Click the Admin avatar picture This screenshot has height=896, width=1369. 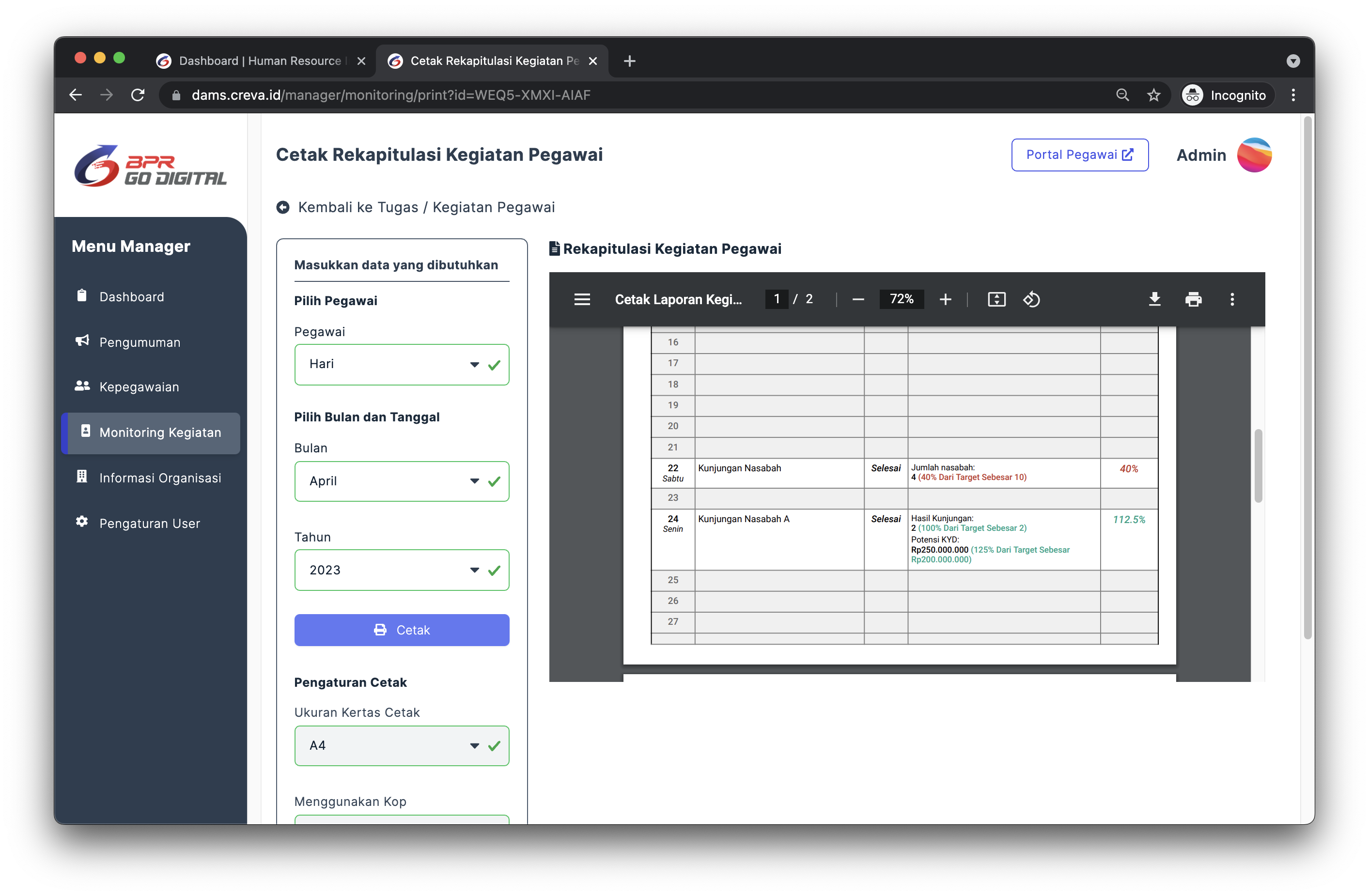click(x=1254, y=154)
